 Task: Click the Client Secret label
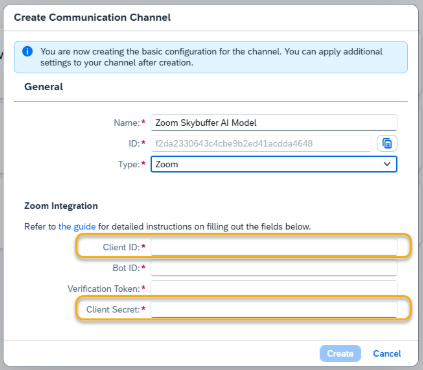(115, 310)
